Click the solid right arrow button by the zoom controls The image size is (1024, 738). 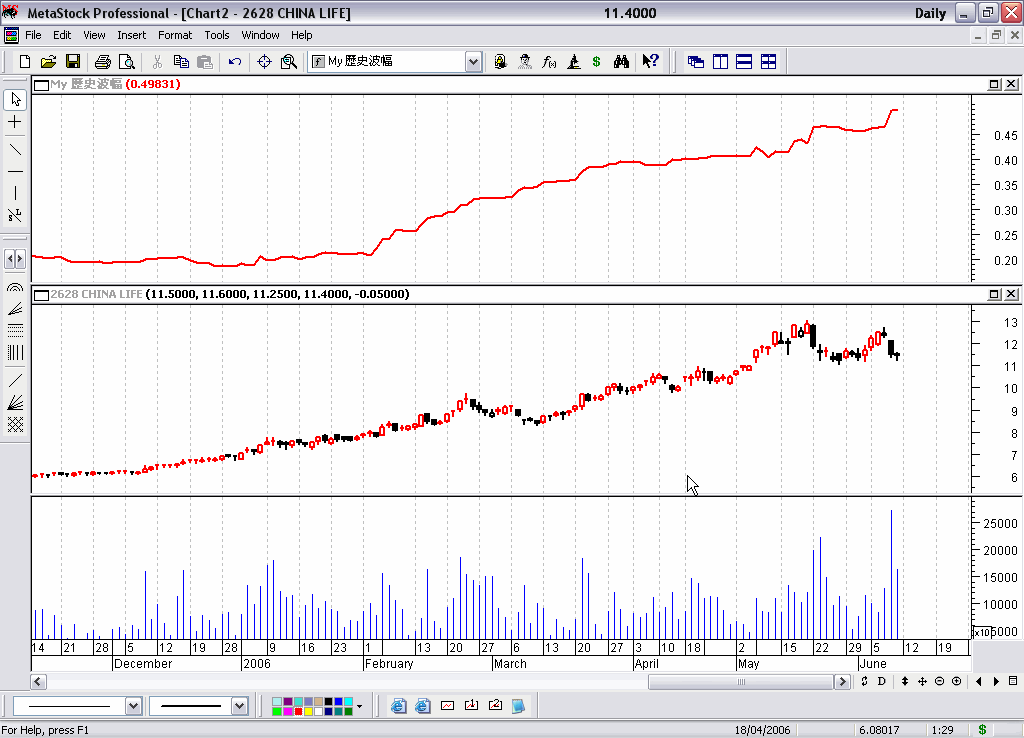996,681
